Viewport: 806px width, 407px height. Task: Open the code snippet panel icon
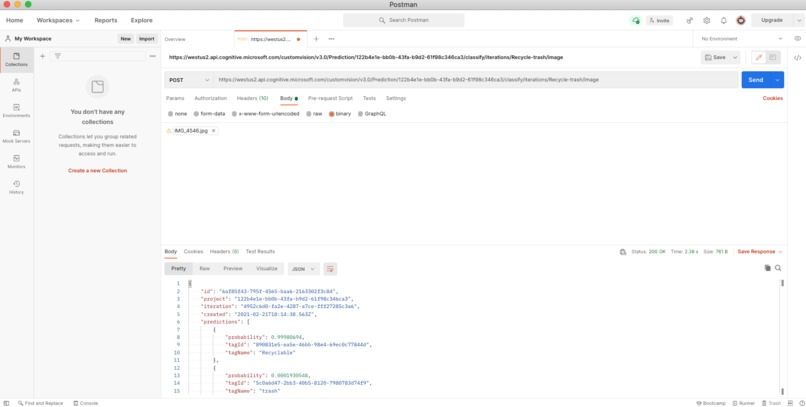(797, 58)
